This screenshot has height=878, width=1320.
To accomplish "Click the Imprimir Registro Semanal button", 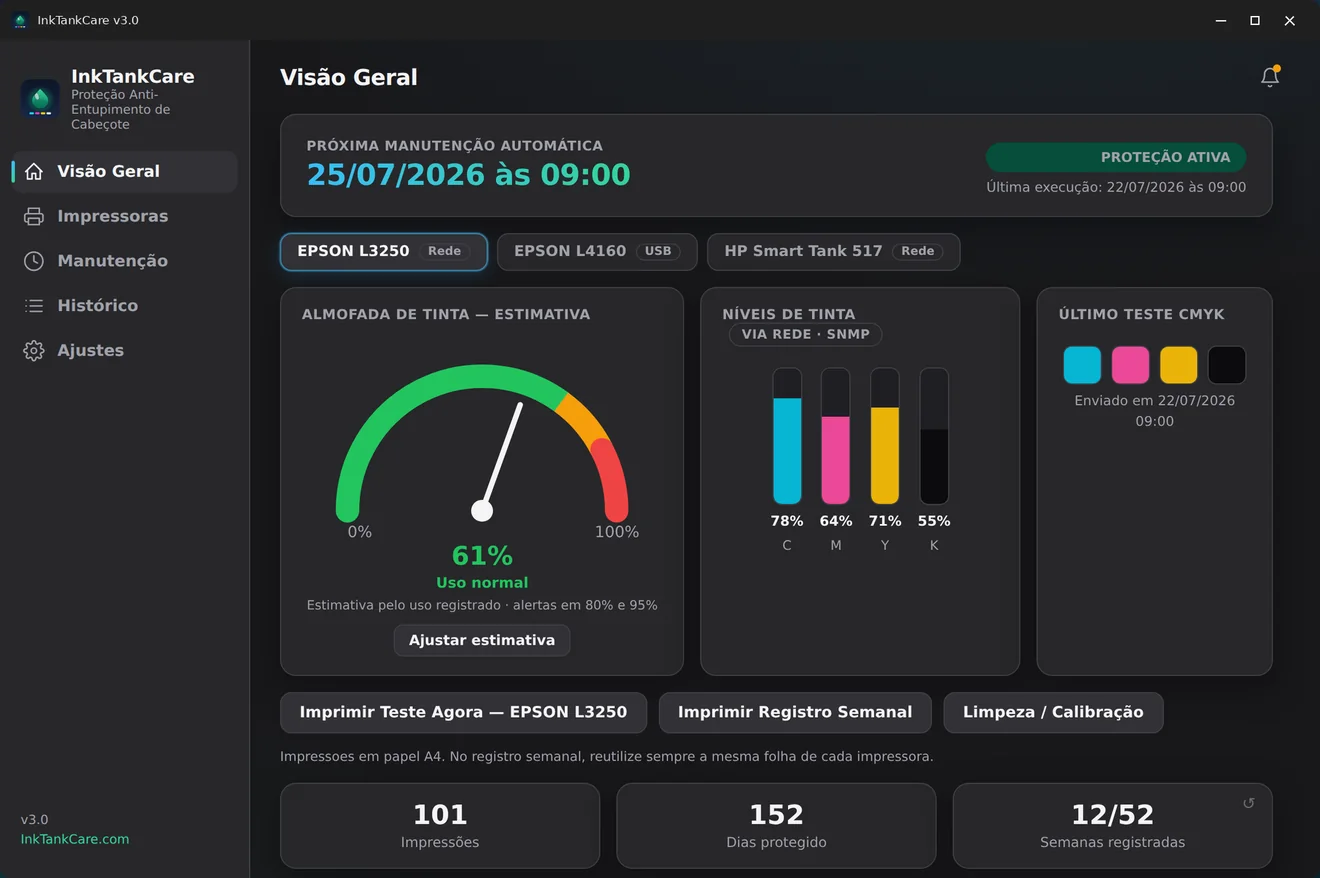I will pos(795,713).
